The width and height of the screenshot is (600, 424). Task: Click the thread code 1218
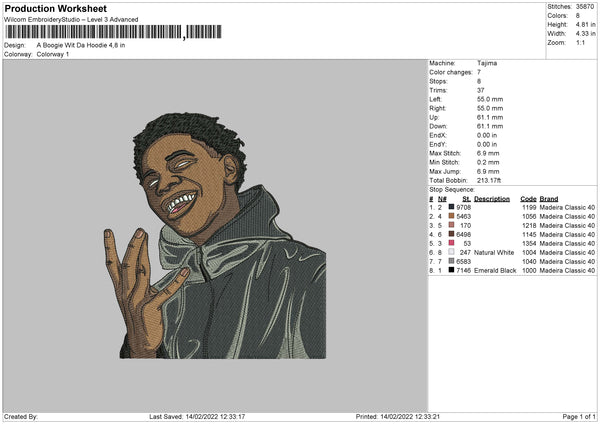(x=529, y=225)
